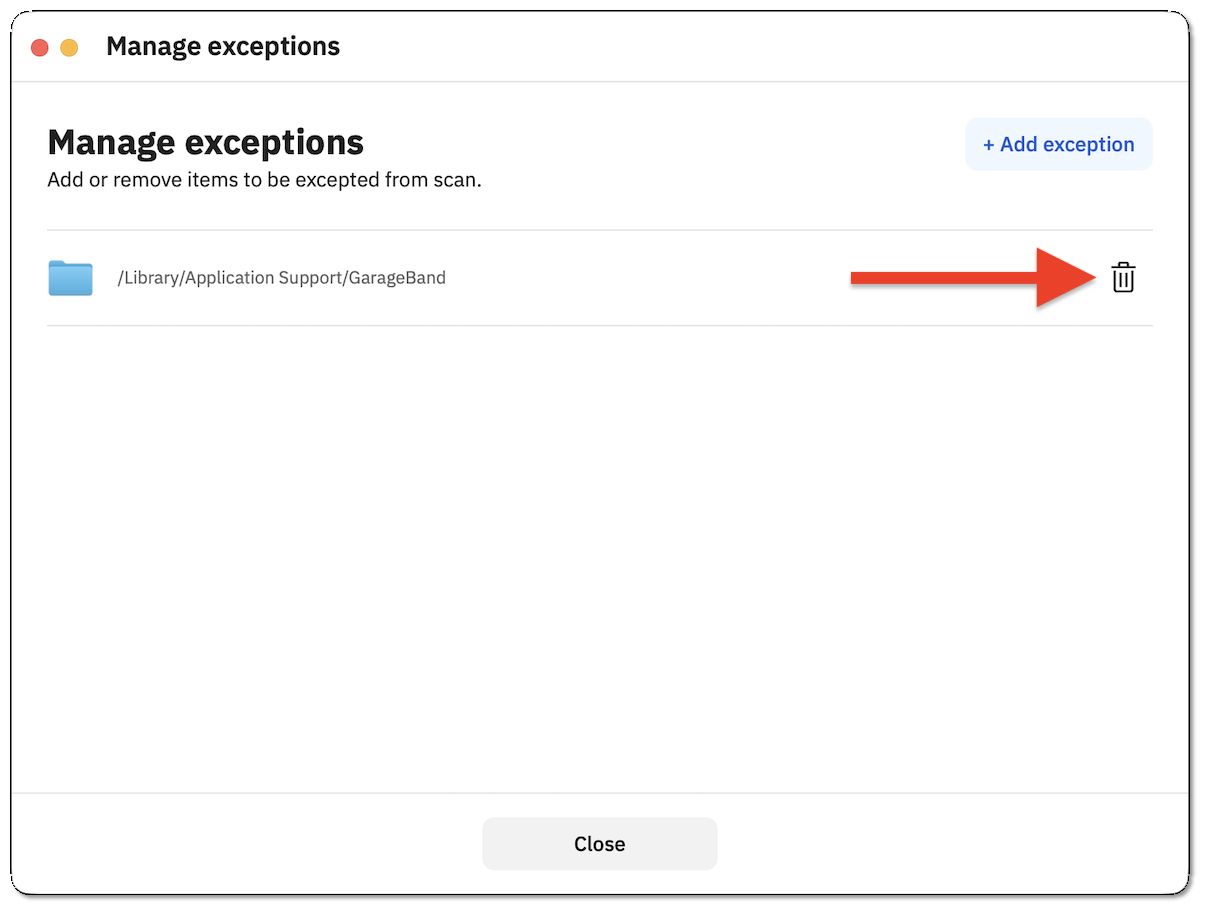
Task: Click the + Add exception button
Action: 1058,144
